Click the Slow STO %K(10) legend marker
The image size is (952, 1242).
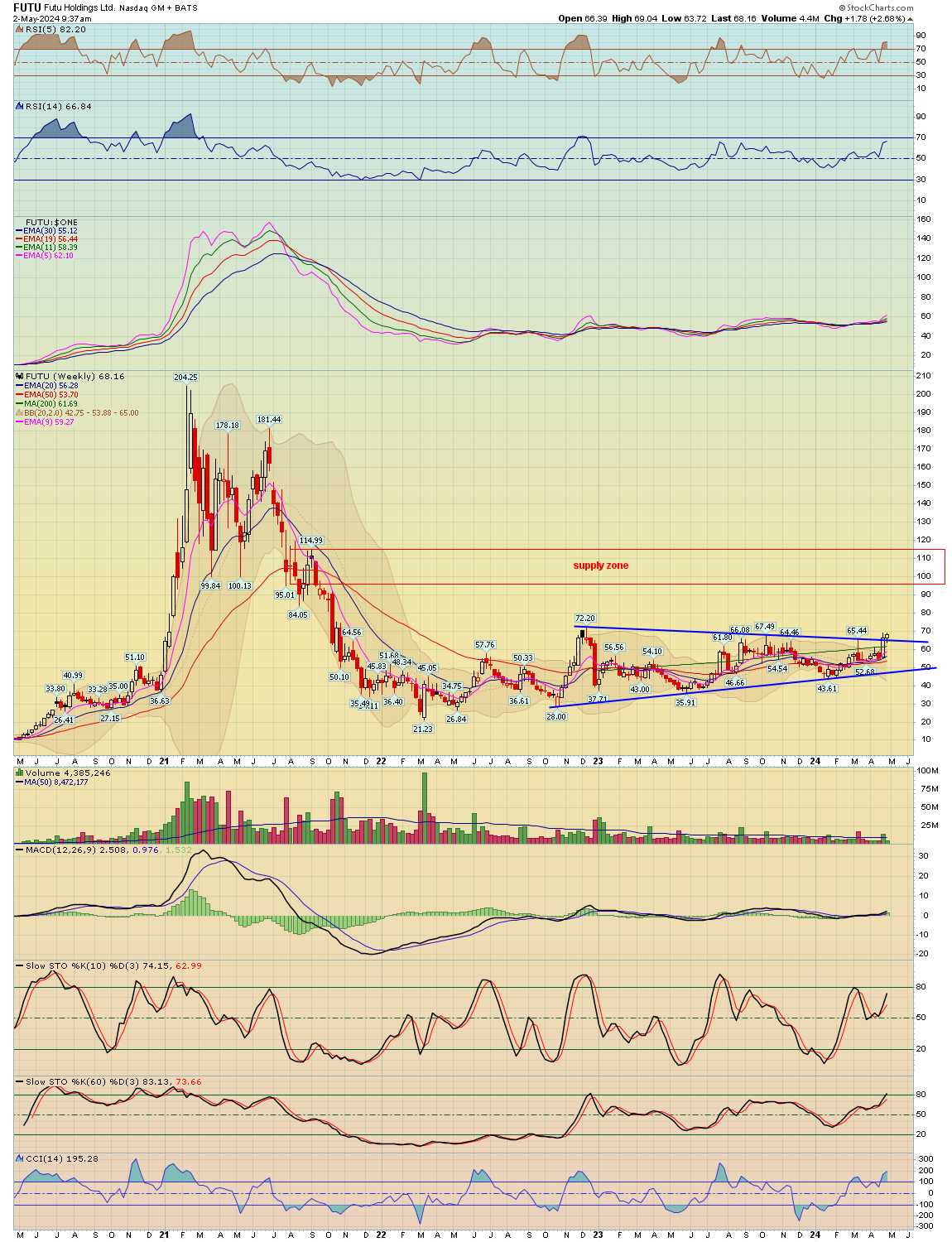coord(20,966)
